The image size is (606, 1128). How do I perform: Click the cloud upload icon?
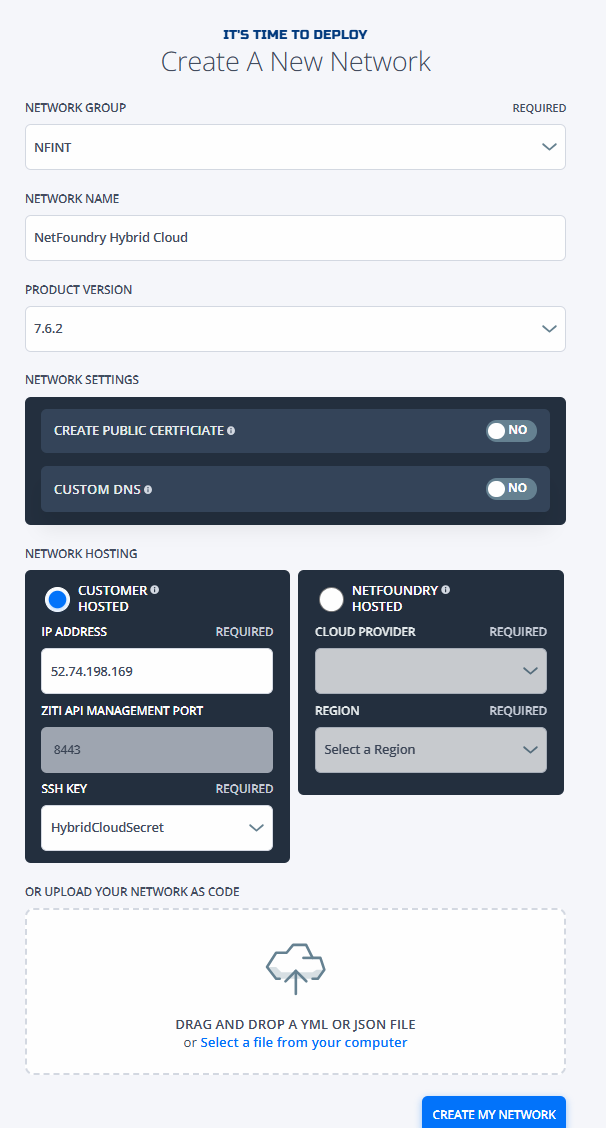tap(296, 968)
